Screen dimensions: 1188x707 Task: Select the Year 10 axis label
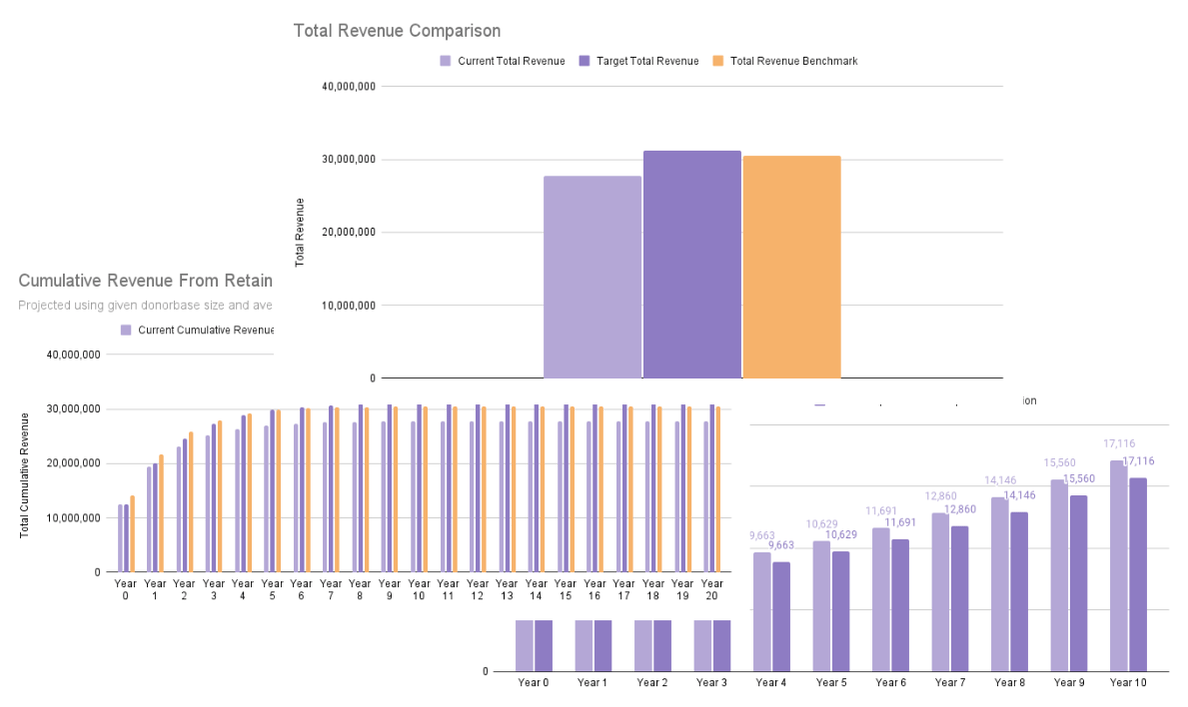1128,682
